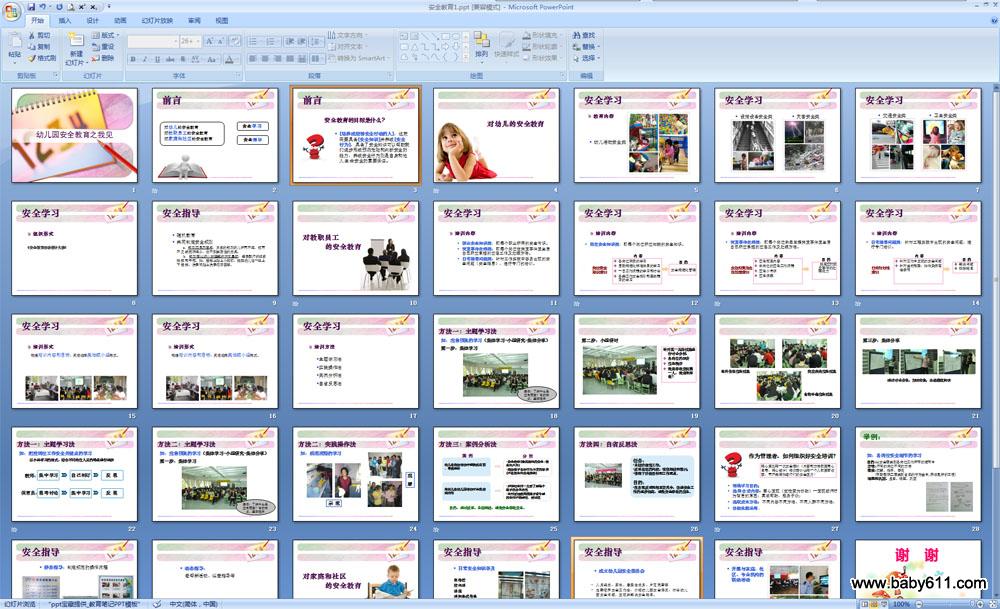1000x609 pixels.
Task: Click bullet list icon in paragraph group
Action: click(x=254, y=41)
